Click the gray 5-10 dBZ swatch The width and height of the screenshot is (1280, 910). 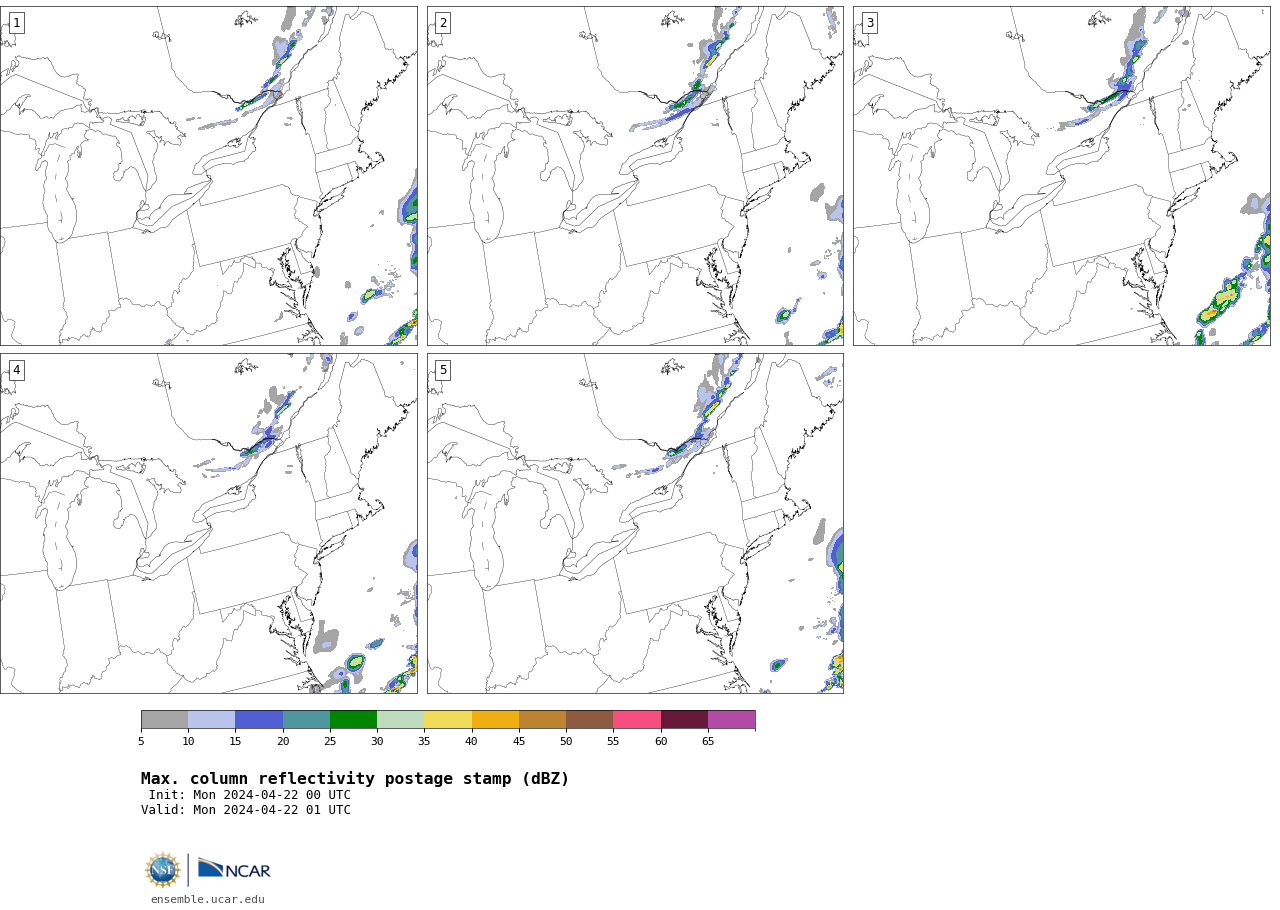[x=164, y=720]
